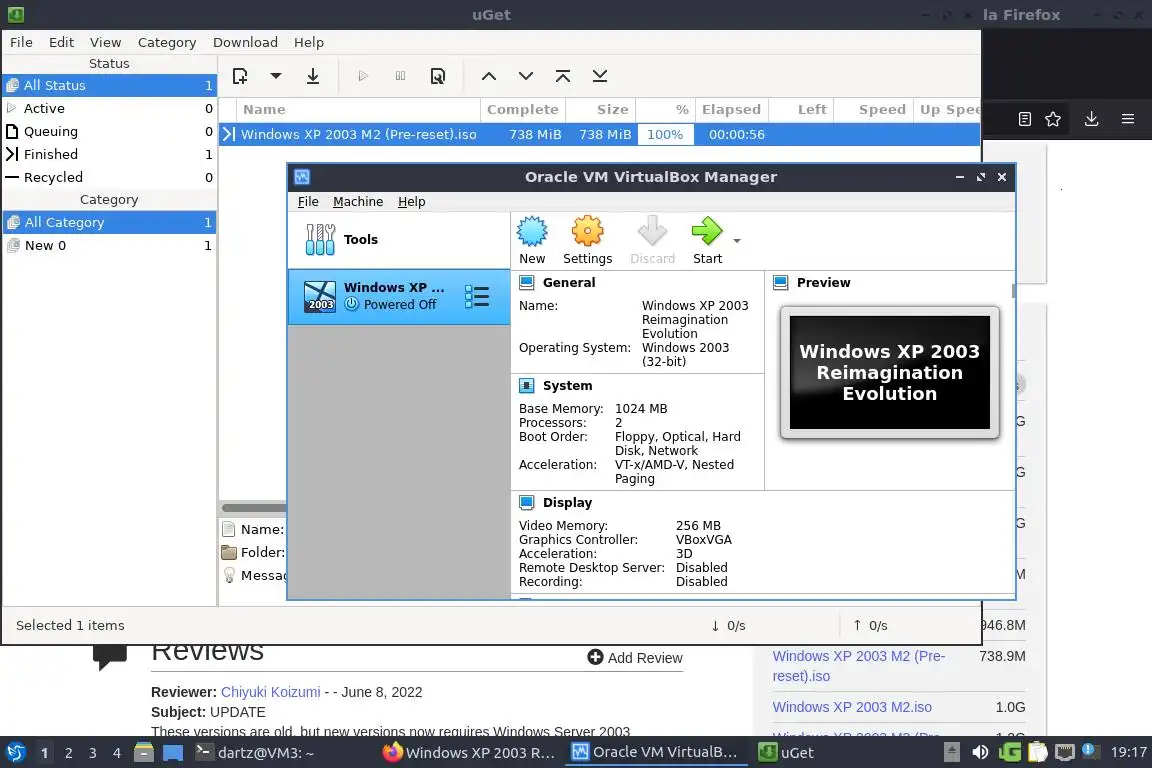Open the uGet Help menu
This screenshot has height=768, width=1152.
[309, 42]
